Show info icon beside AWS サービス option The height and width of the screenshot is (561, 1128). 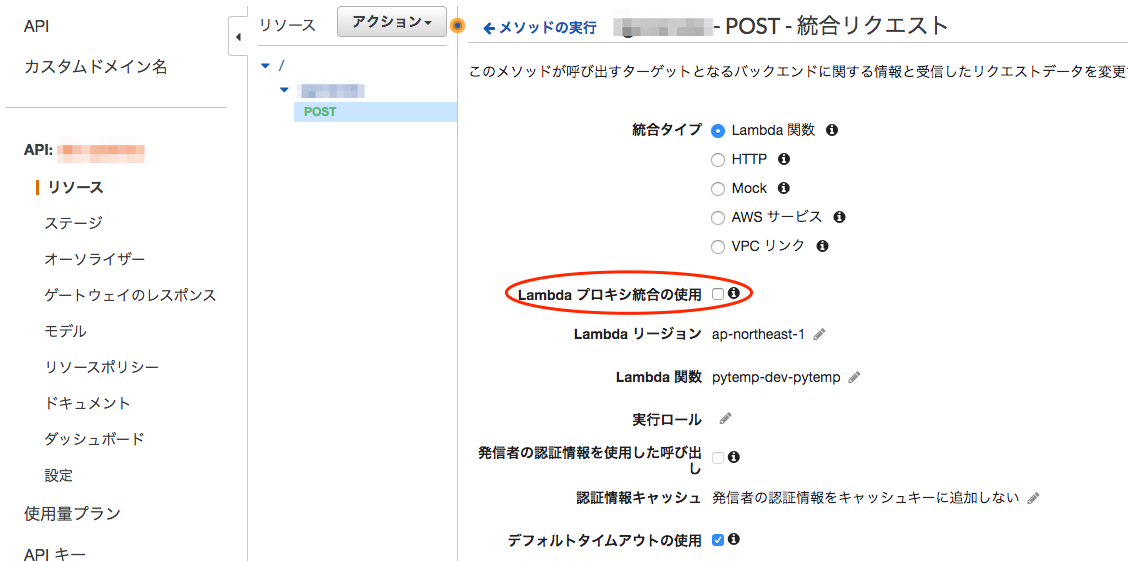(x=839, y=216)
